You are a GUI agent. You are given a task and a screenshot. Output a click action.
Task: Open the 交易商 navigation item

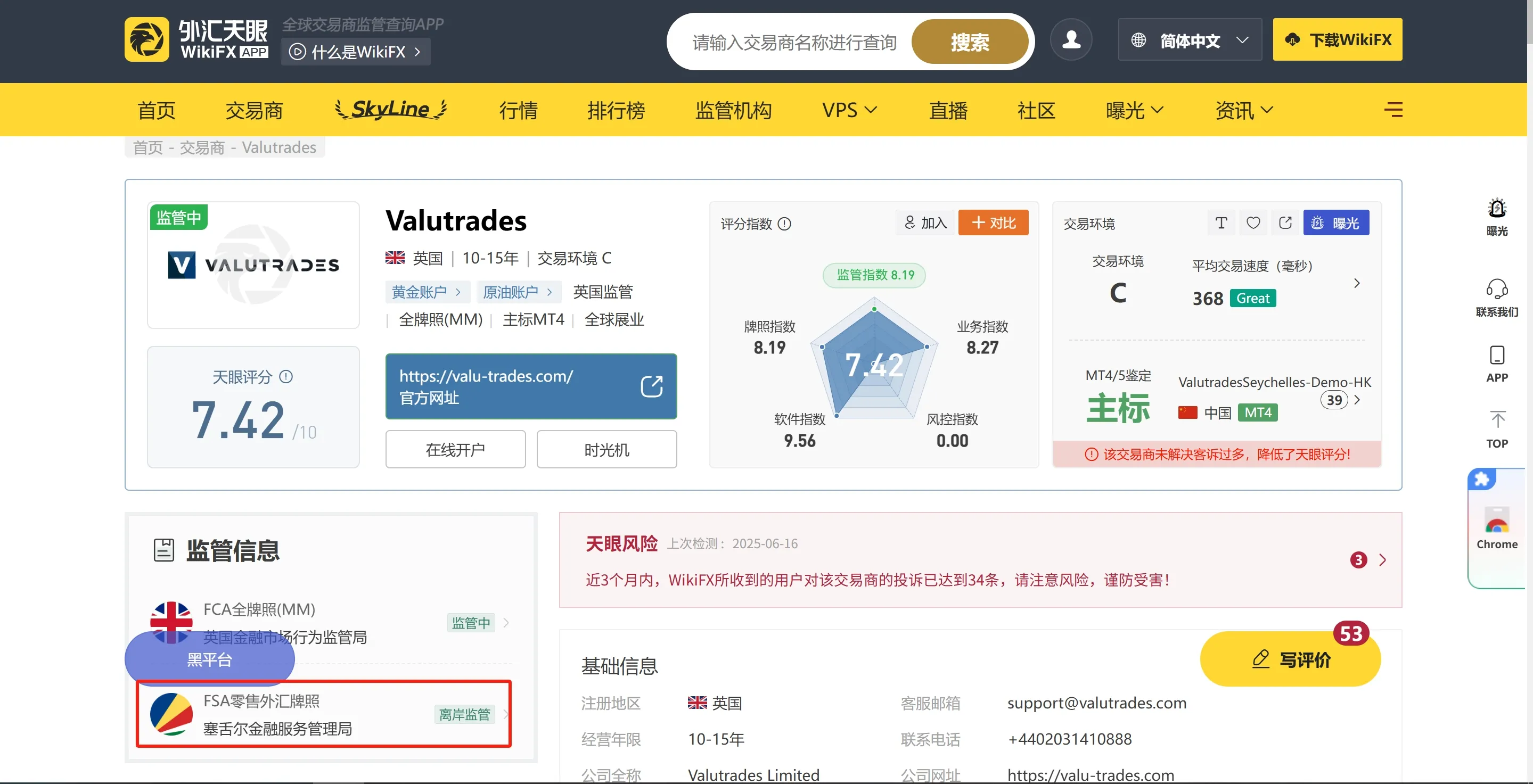(254, 110)
